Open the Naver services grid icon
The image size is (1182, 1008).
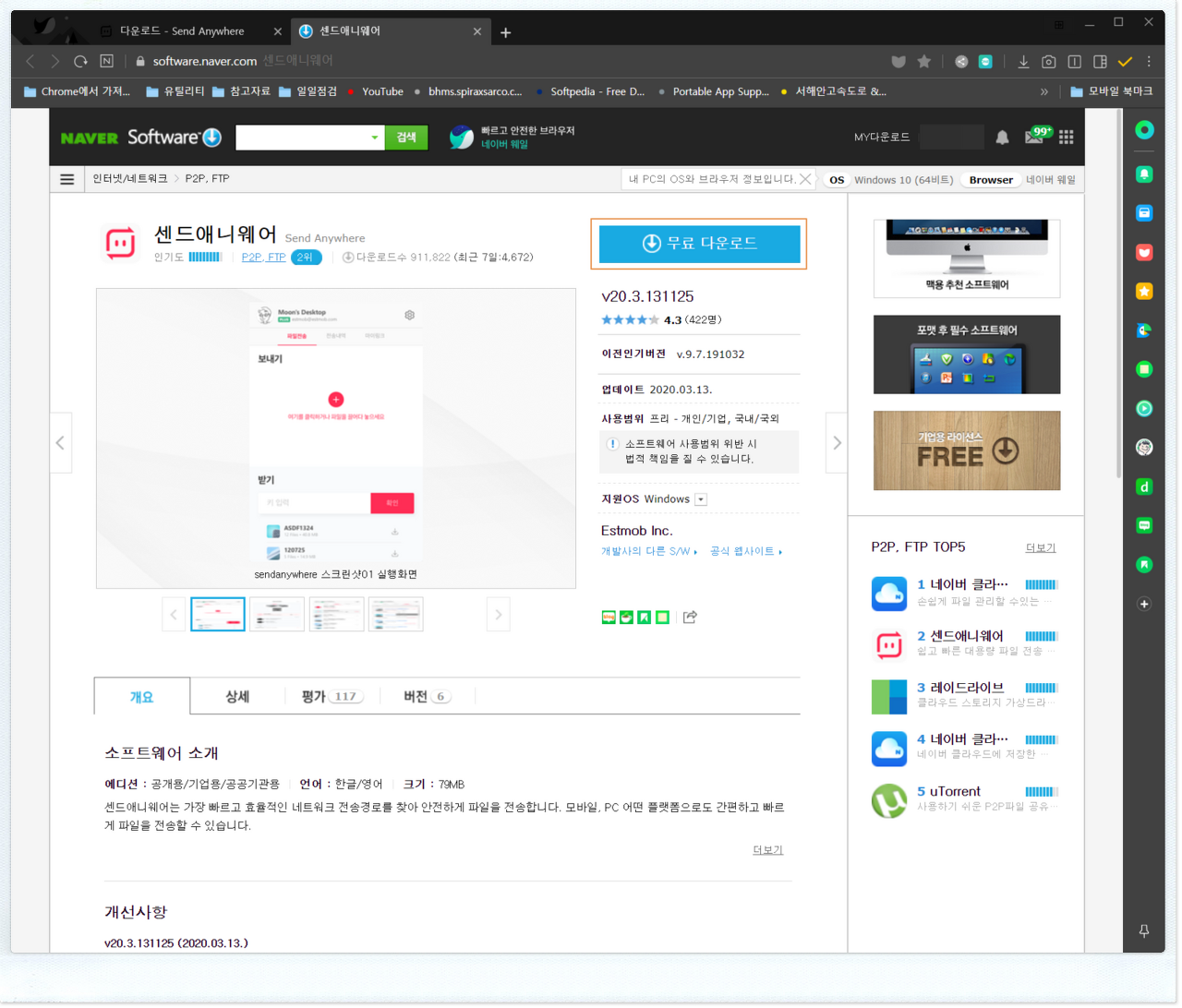[x=1067, y=138]
